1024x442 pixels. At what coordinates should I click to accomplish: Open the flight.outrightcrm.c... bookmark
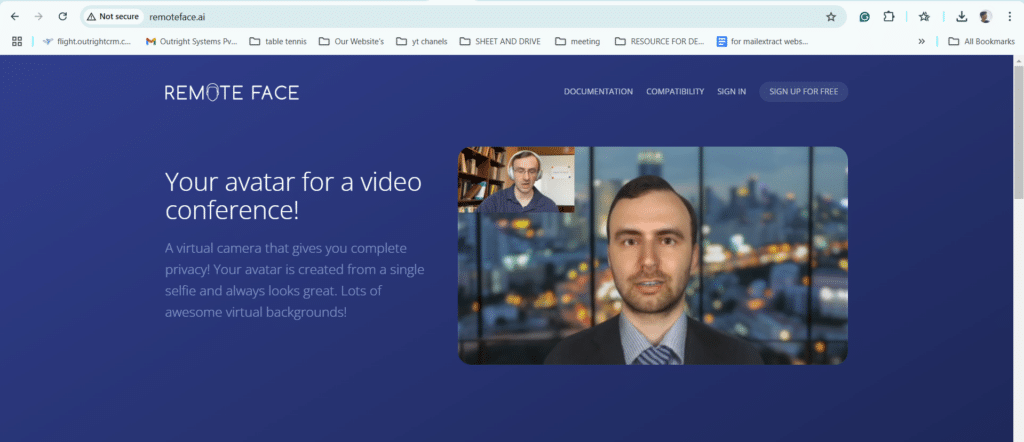[87, 41]
